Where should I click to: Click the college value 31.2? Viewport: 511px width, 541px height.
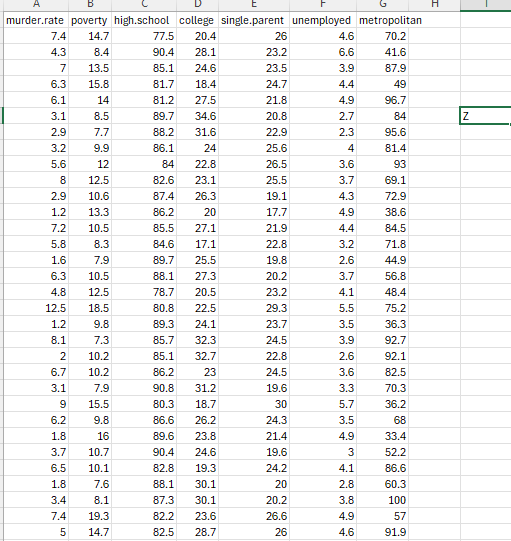197,388
